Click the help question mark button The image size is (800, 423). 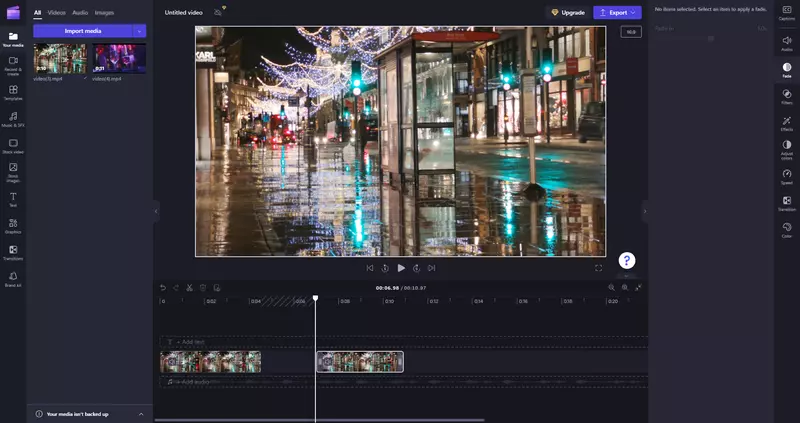pyautogui.click(x=627, y=260)
